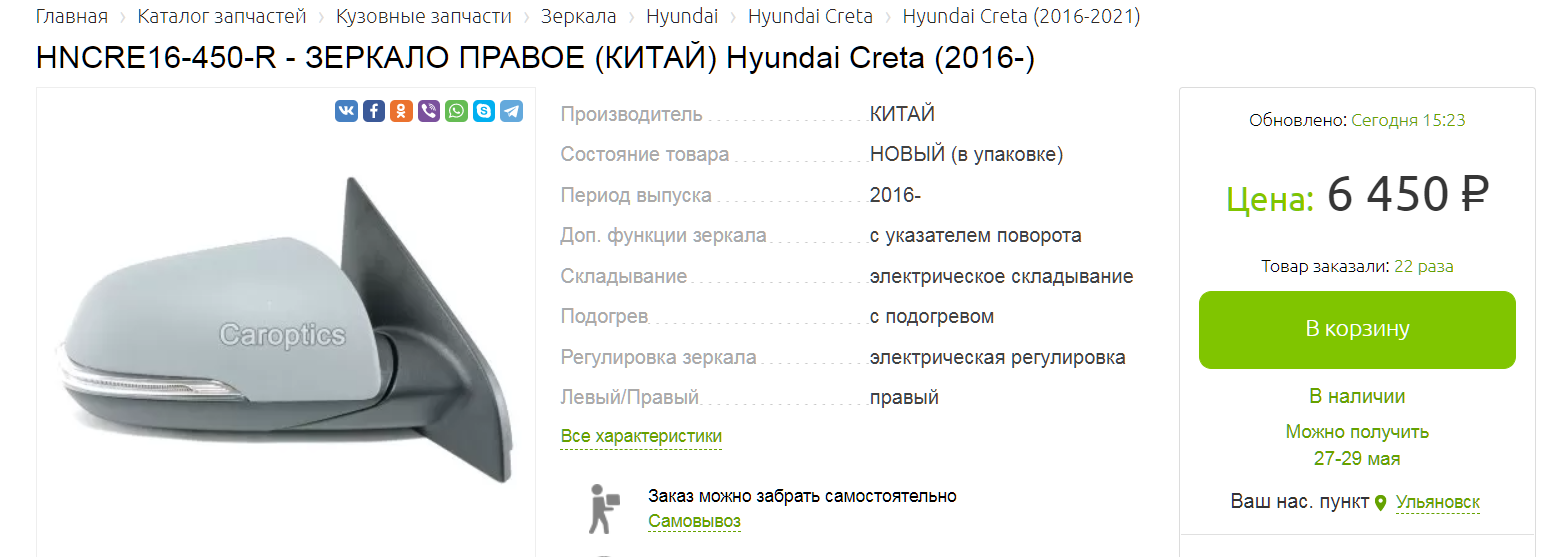This screenshot has height=557, width=1568.
Task: Select the product title HNCRE16-450-R heading
Action: click(535, 58)
